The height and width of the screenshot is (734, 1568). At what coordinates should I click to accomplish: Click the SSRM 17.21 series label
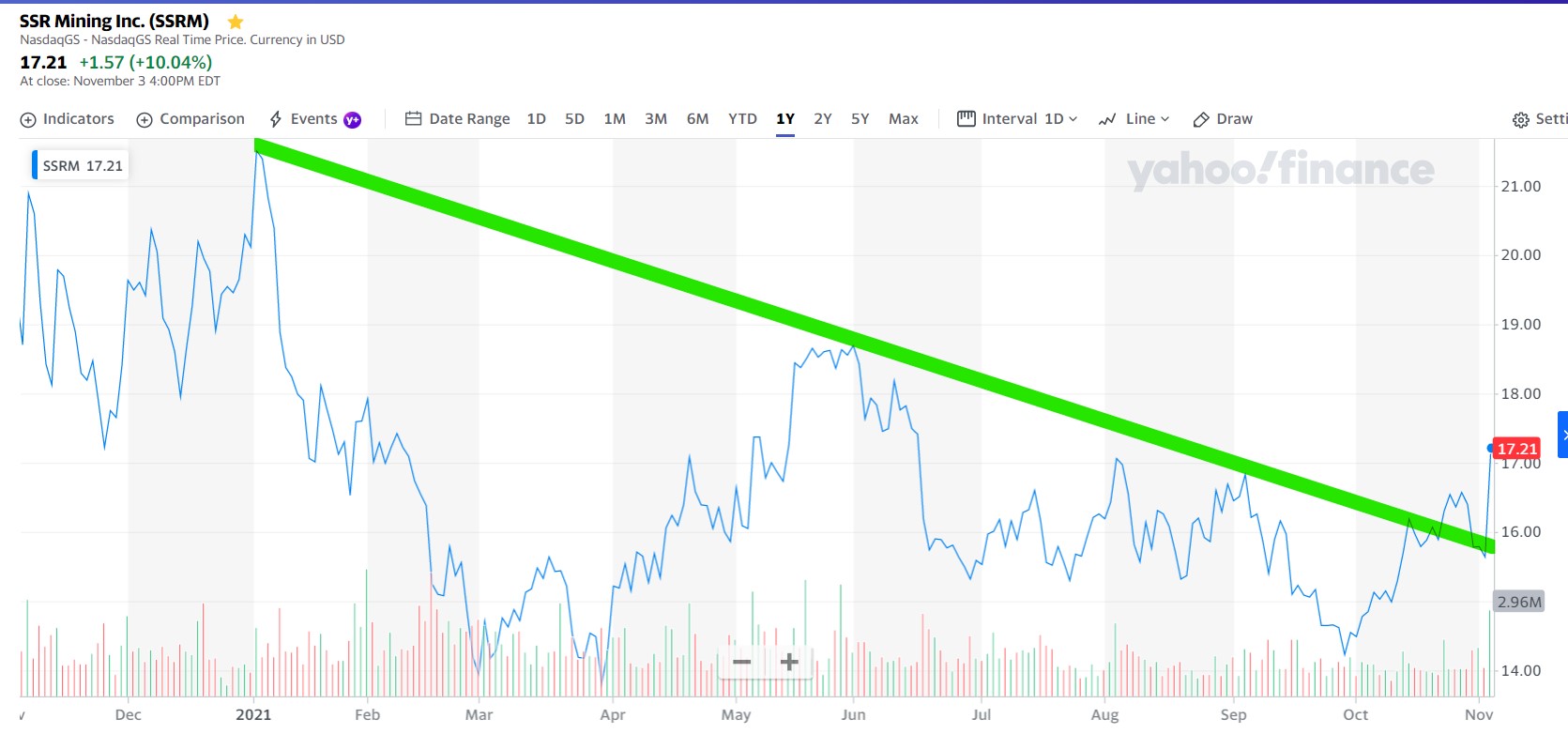(x=82, y=166)
